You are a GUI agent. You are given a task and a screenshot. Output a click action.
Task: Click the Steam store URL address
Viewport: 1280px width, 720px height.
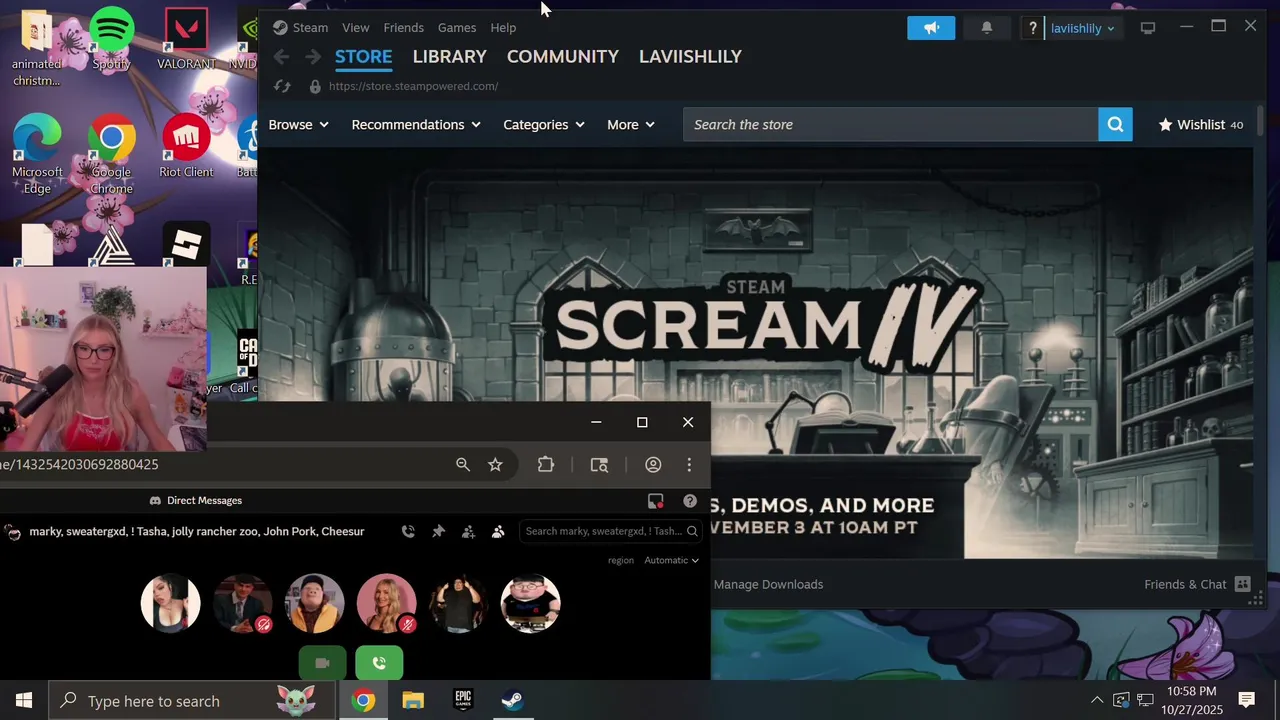(413, 86)
